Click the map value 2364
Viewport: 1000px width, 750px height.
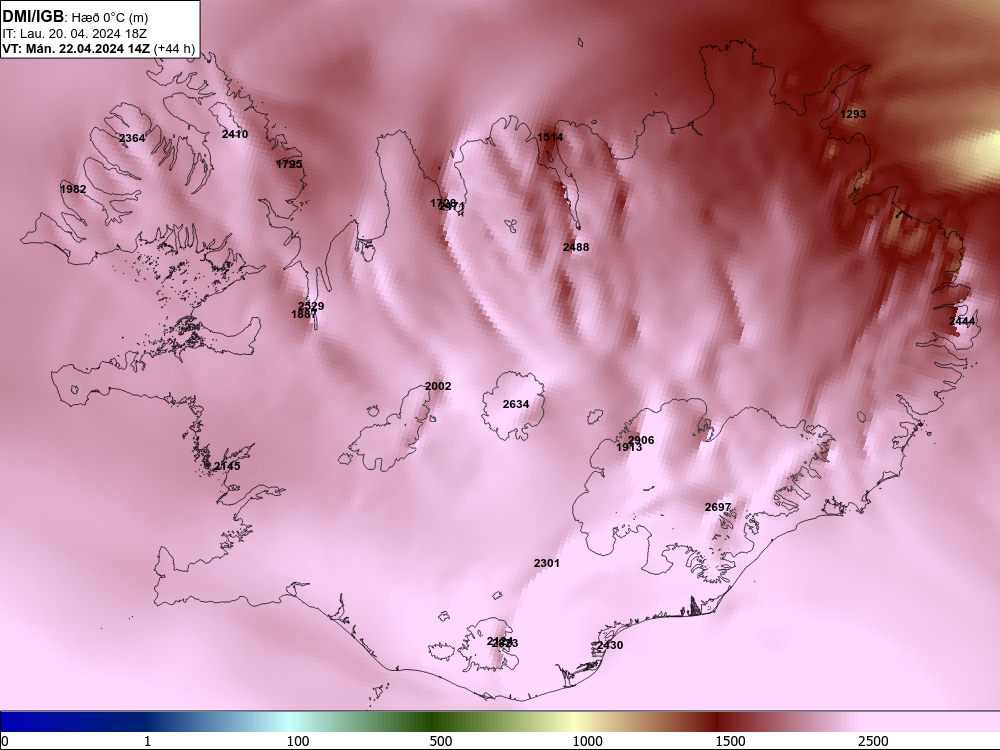pos(132,138)
